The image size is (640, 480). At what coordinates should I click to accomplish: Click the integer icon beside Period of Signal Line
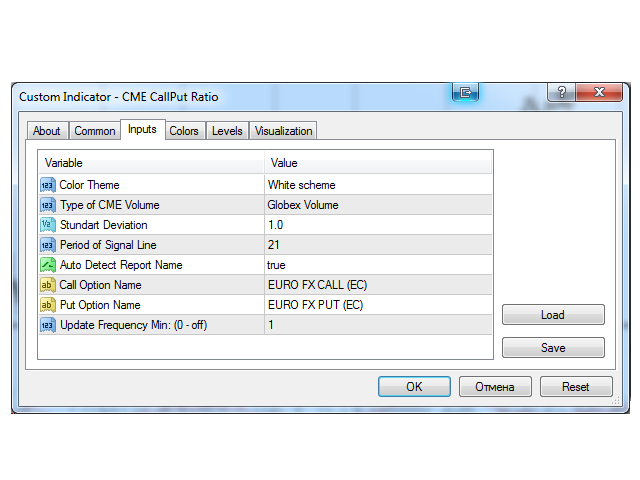(x=48, y=245)
